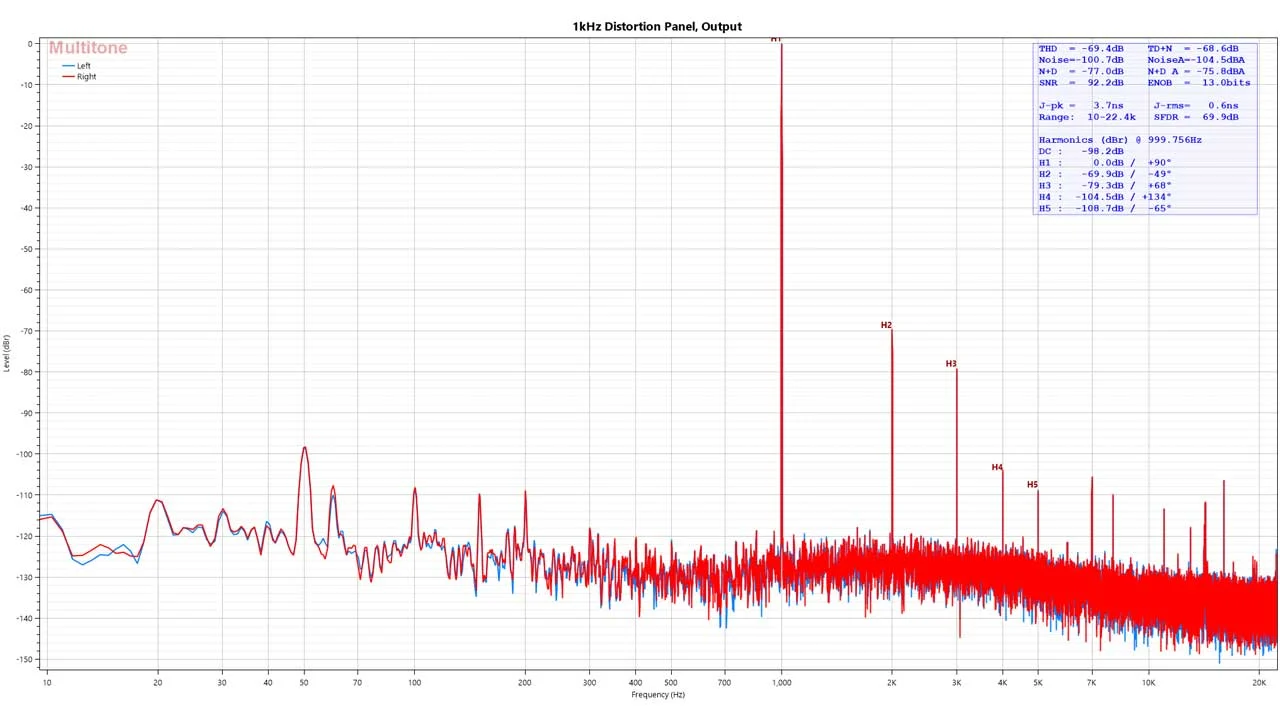Select the "Range: 10-22.4k" value

pyautogui.click(x=1087, y=117)
